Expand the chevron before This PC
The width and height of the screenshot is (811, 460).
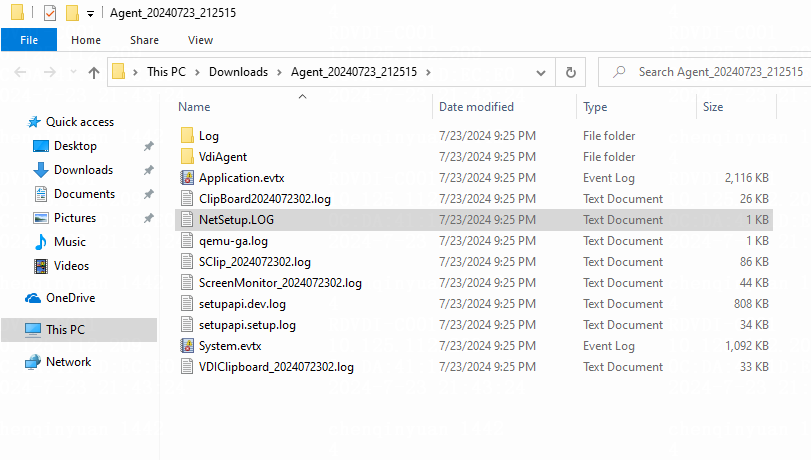click(136, 72)
